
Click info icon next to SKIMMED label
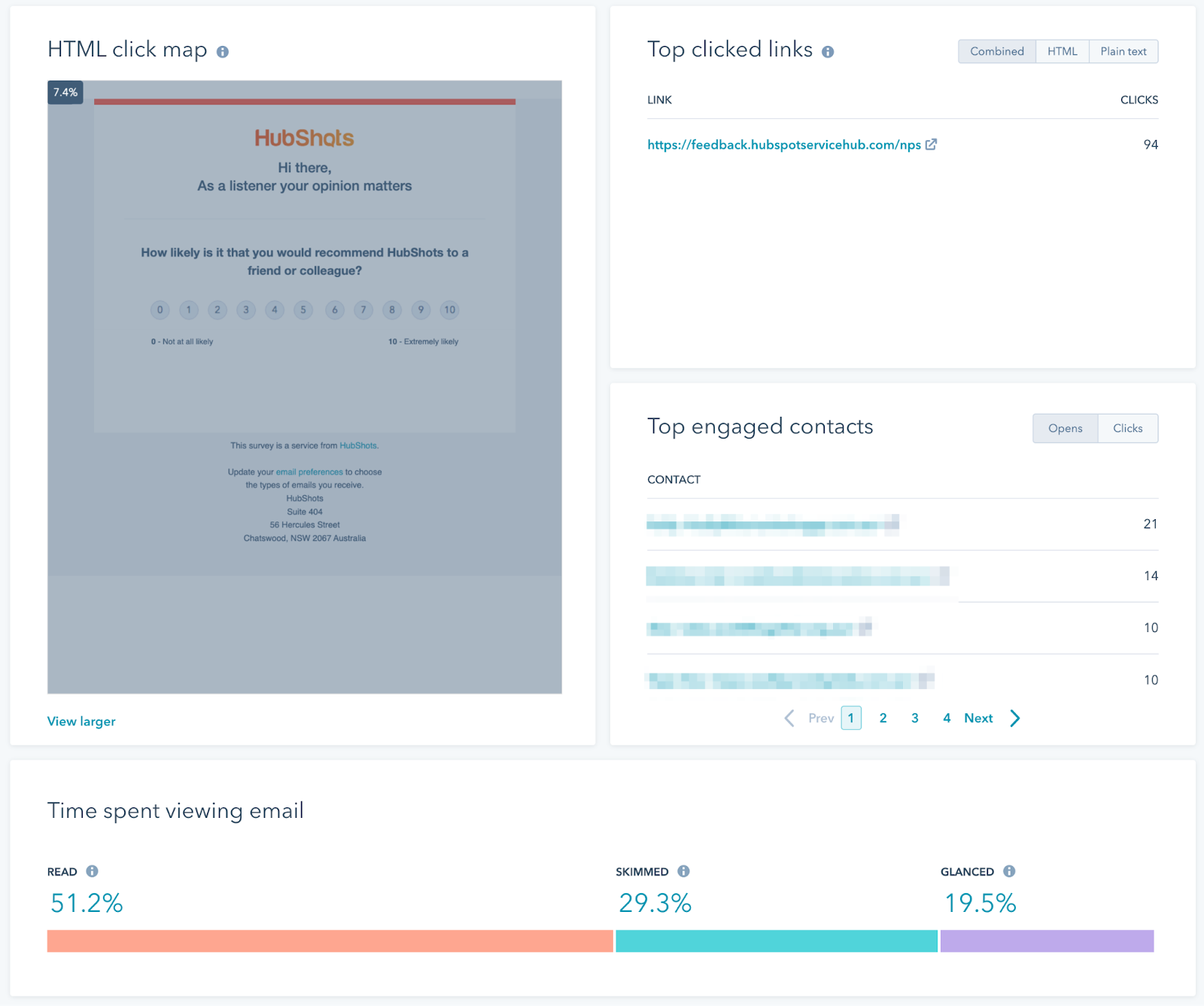683,871
